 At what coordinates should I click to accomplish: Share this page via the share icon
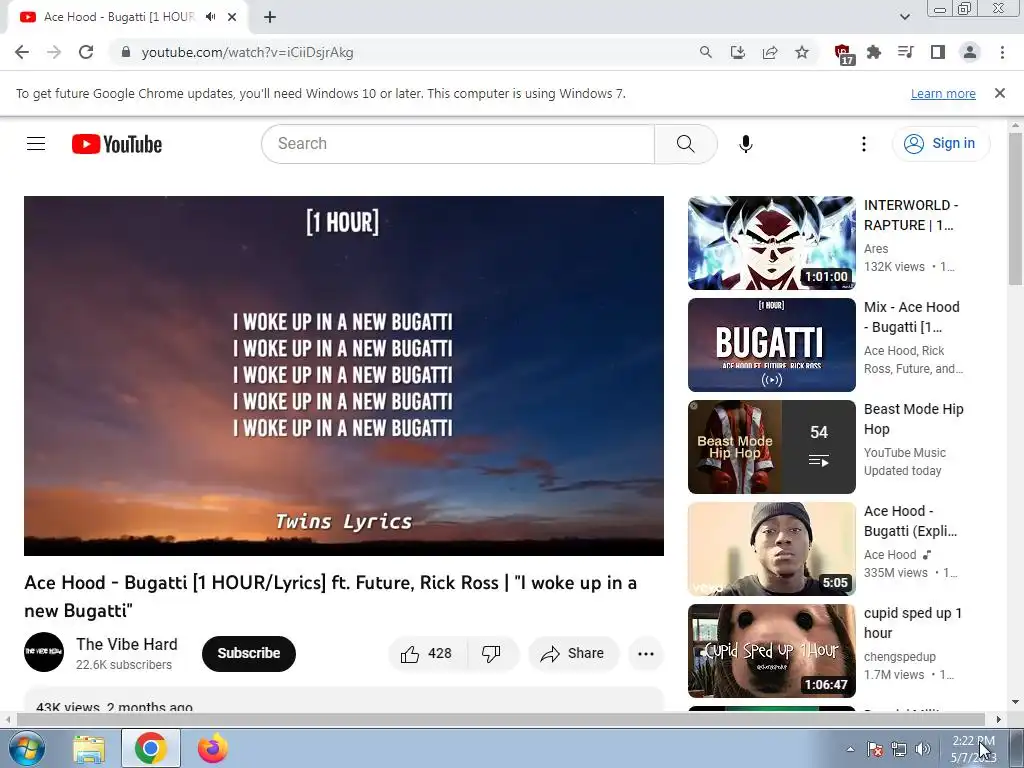tap(770, 52)
